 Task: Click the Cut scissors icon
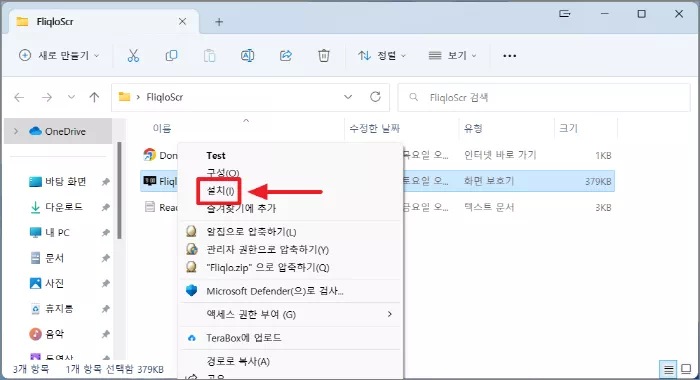click(133, 56)
